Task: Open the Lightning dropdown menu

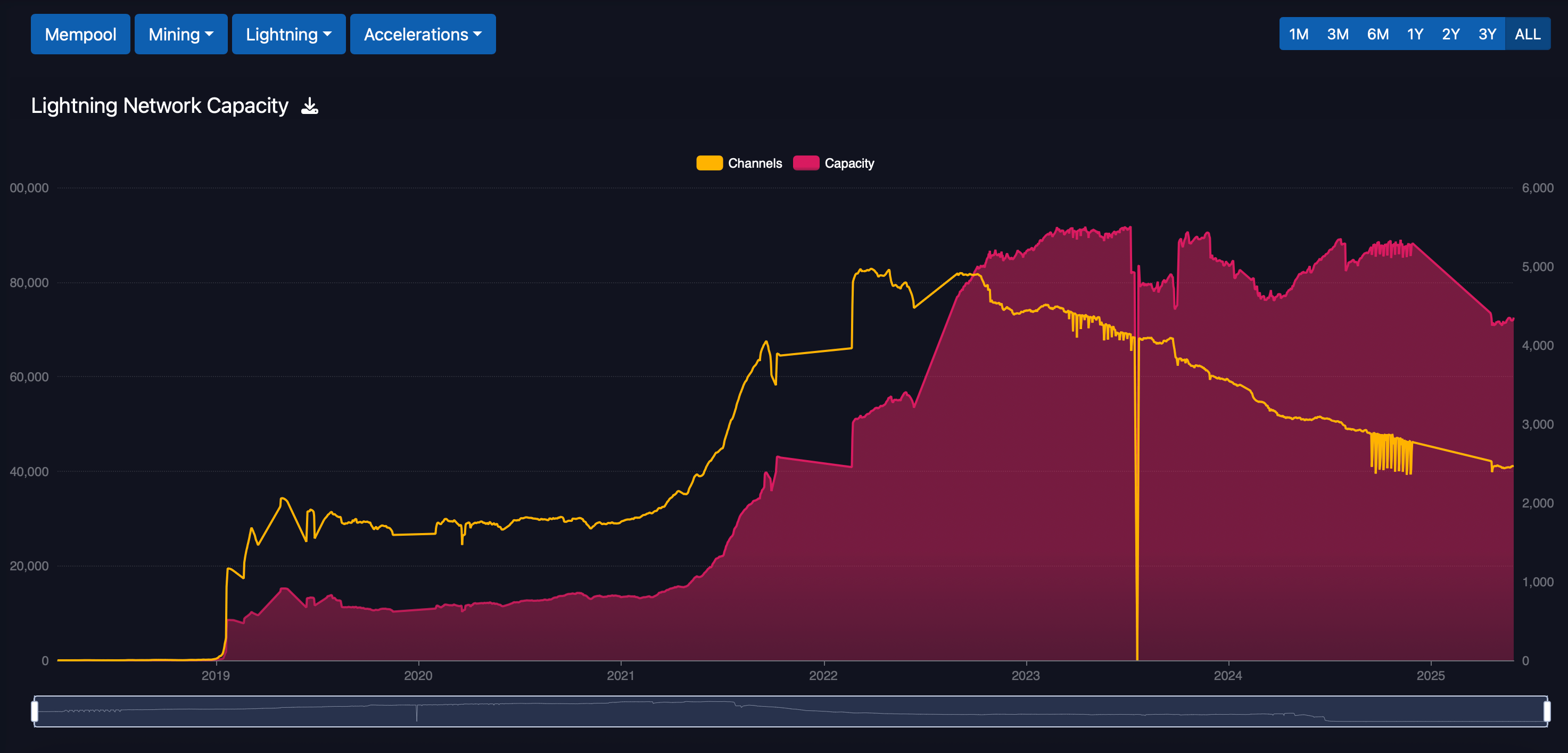Action: [x=288, y=34]
